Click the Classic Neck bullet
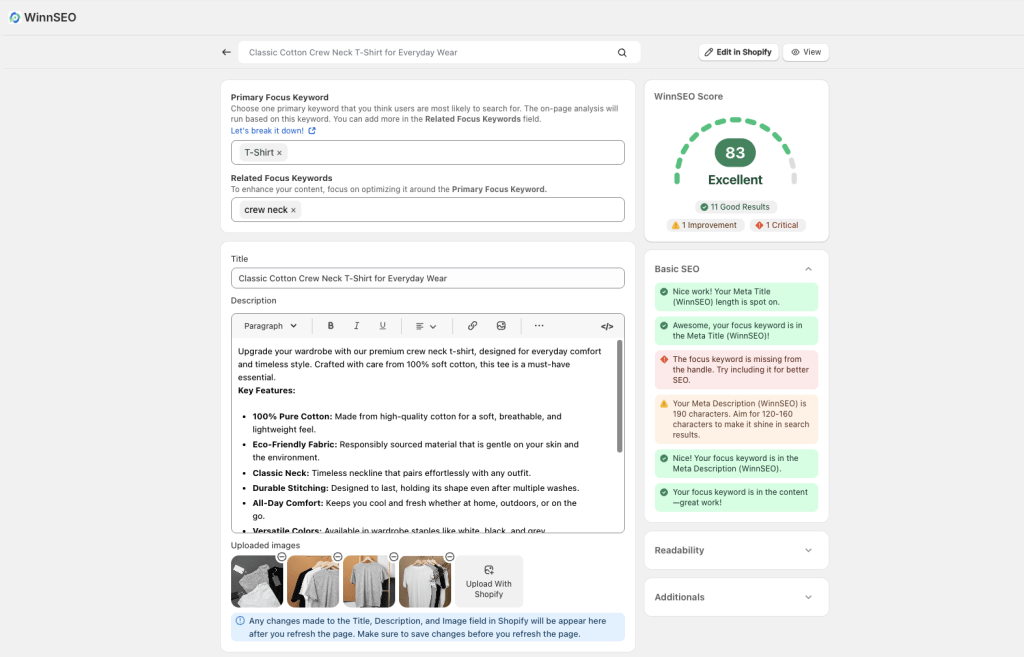 (x=391, y=473)
